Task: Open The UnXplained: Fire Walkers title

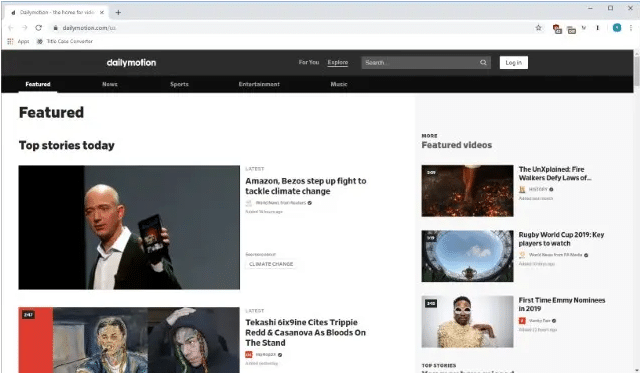Action: coord(555,173)
